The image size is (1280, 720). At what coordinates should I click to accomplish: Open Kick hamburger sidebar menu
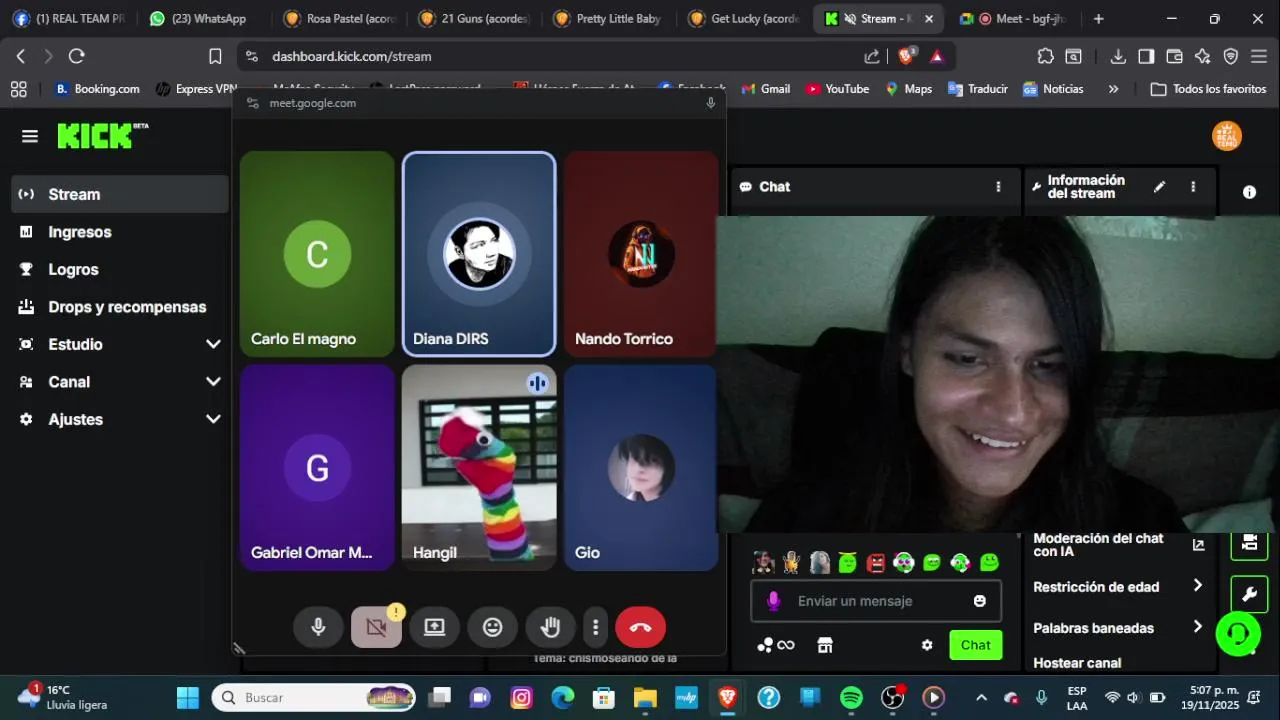coord(30,136)
